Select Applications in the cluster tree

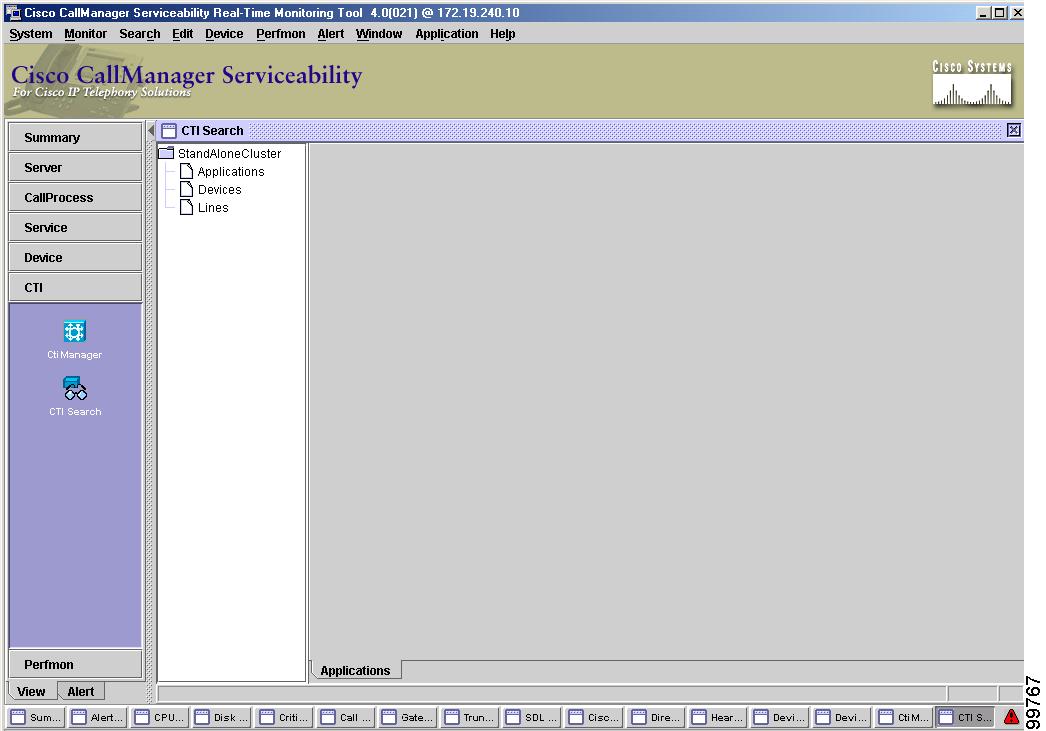click(222, 171)
